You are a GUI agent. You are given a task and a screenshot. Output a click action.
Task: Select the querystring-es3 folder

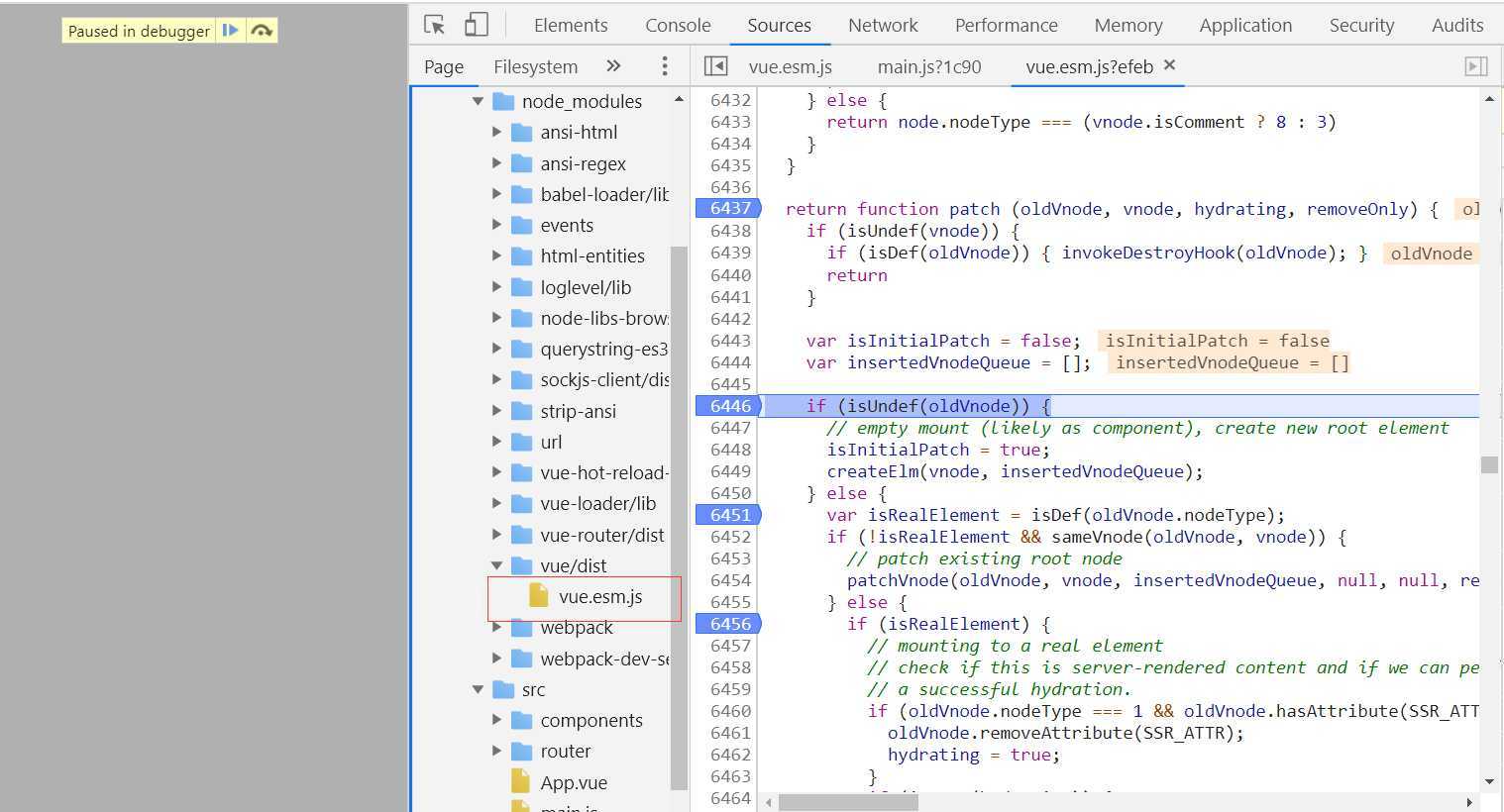tap(603, 349)
